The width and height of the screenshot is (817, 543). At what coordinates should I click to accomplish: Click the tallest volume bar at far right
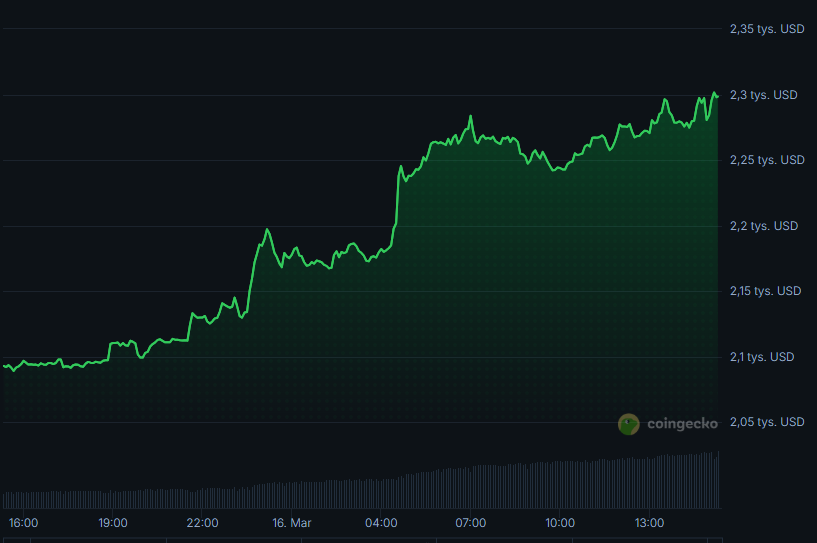coord(717,480)
